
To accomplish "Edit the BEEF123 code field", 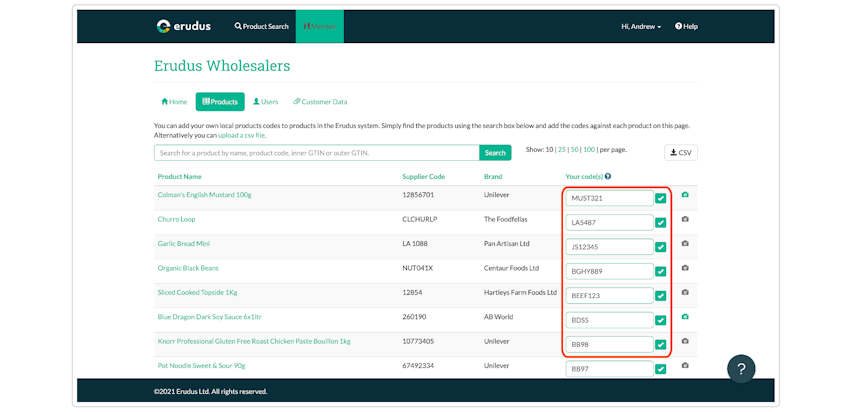I will tap(610, 295).
